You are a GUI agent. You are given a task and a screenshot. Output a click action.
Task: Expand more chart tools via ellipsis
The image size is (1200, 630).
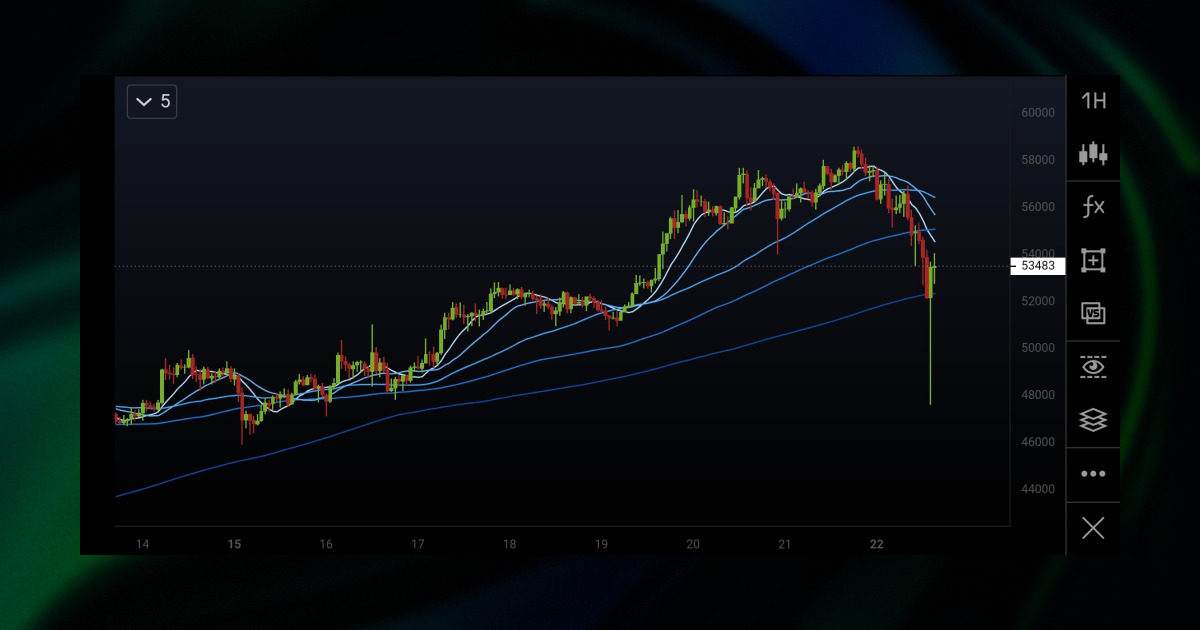pos(1093,473)
